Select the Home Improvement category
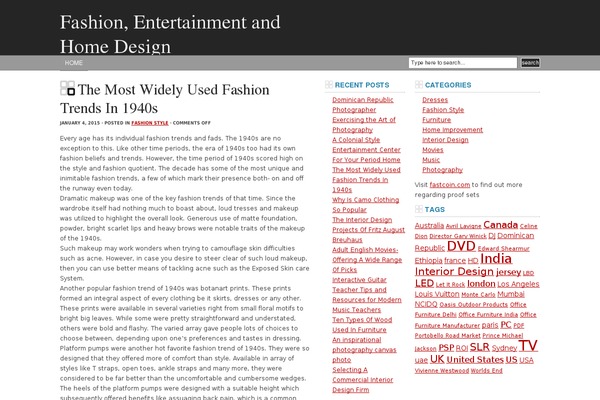600x400 pixels. (x=452, y=129)
